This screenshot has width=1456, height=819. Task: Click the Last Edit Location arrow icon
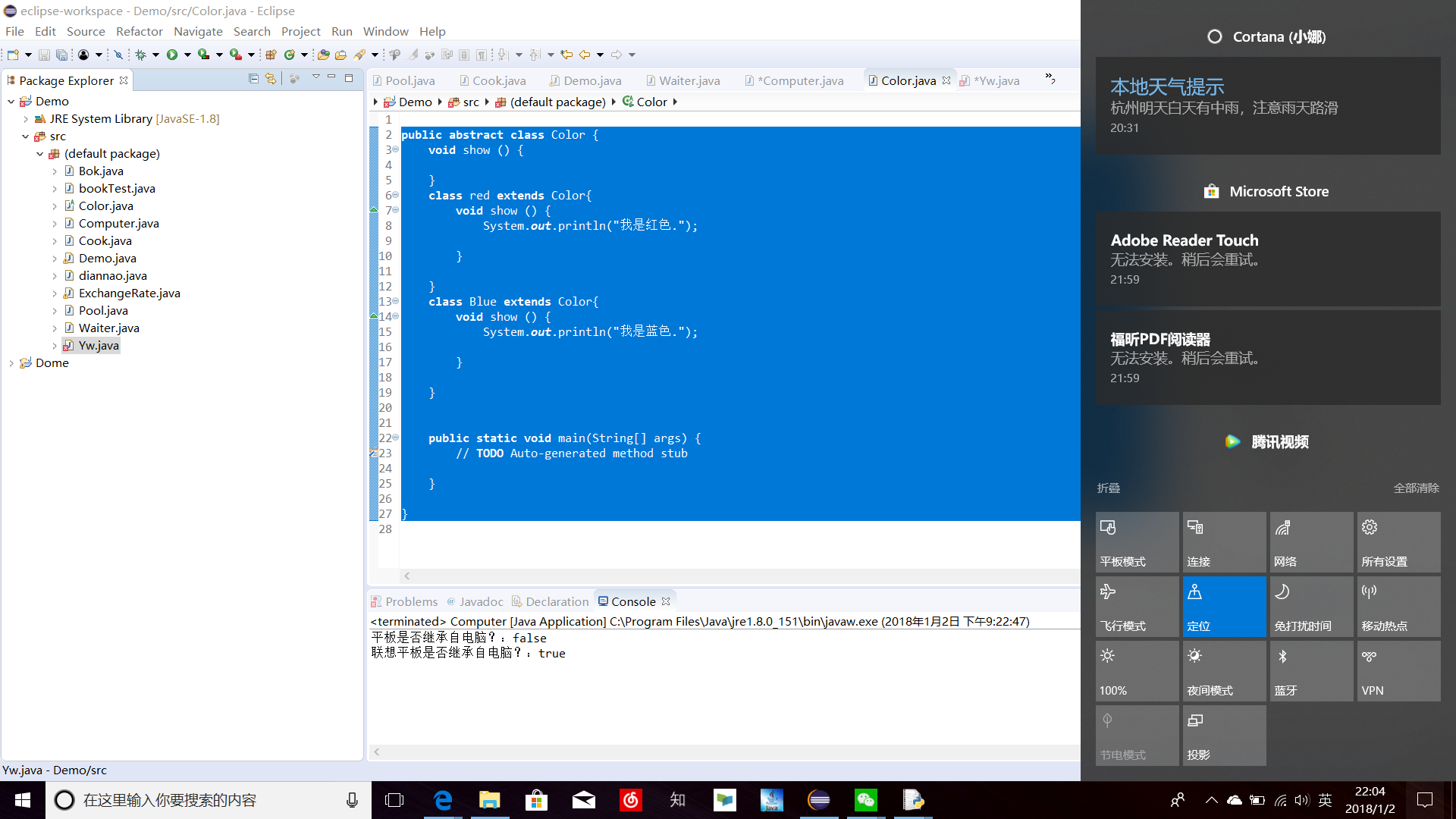pos(566,55)
